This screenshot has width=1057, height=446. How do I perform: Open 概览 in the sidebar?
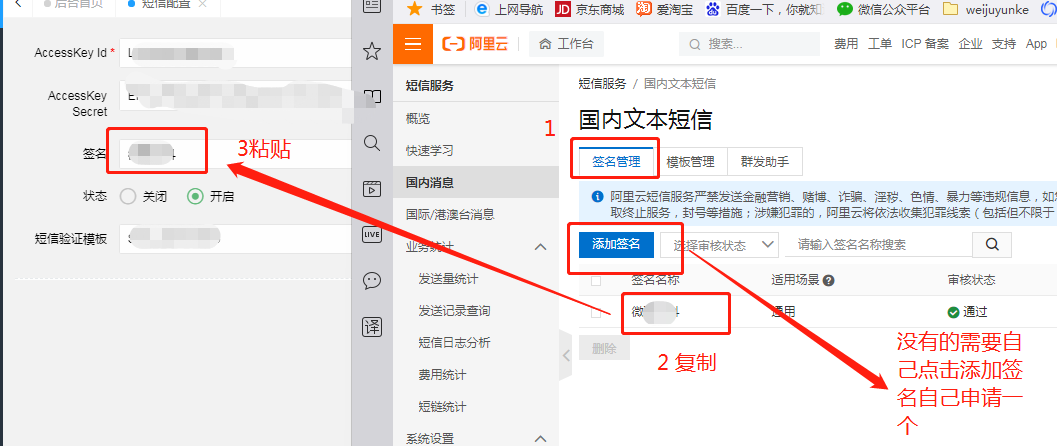(x=418, y=119)
